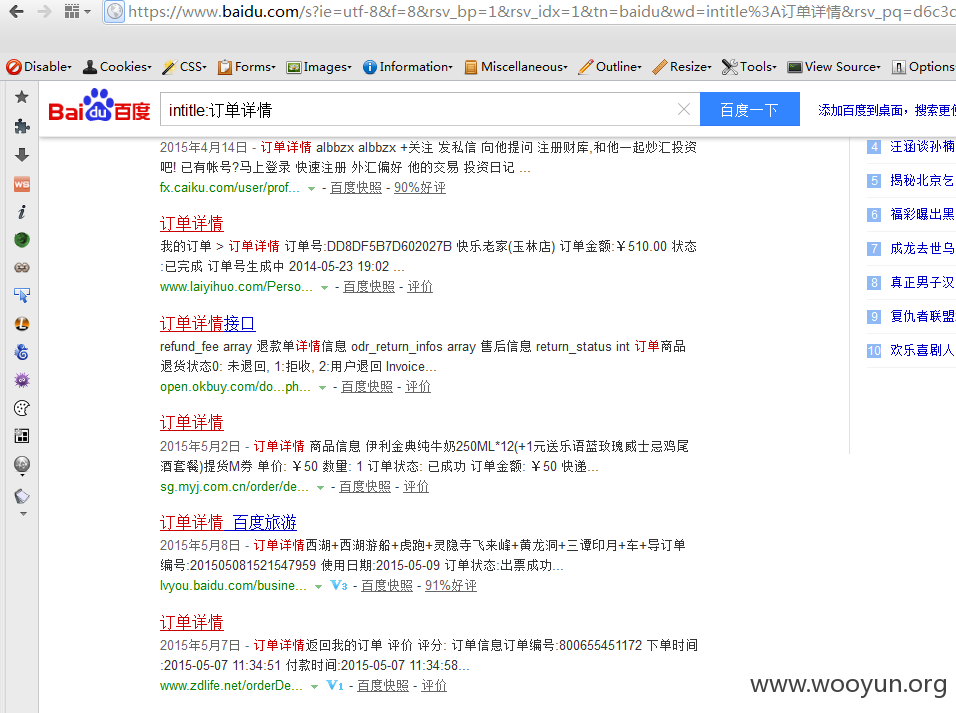The width and height of the screenshot is (956, 713).
Task: Click the gray sphere sidebar icon
Action: click(22, 465)
